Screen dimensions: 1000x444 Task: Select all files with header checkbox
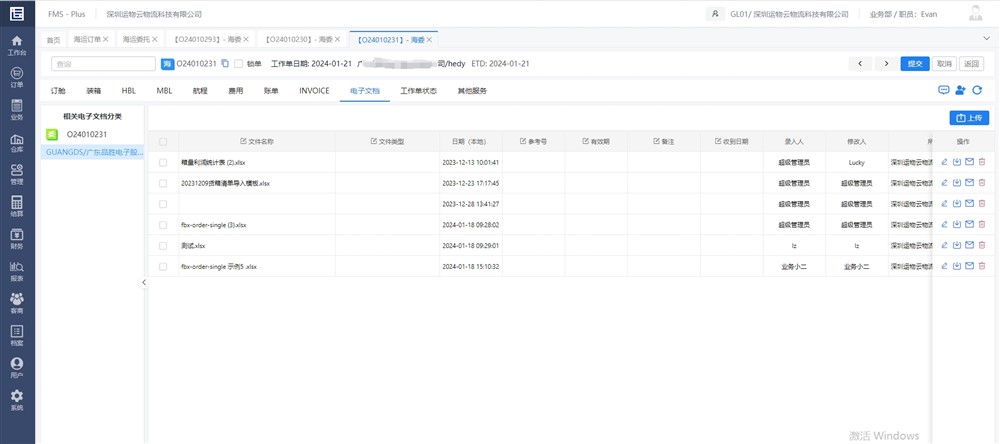tap(163, 142)
